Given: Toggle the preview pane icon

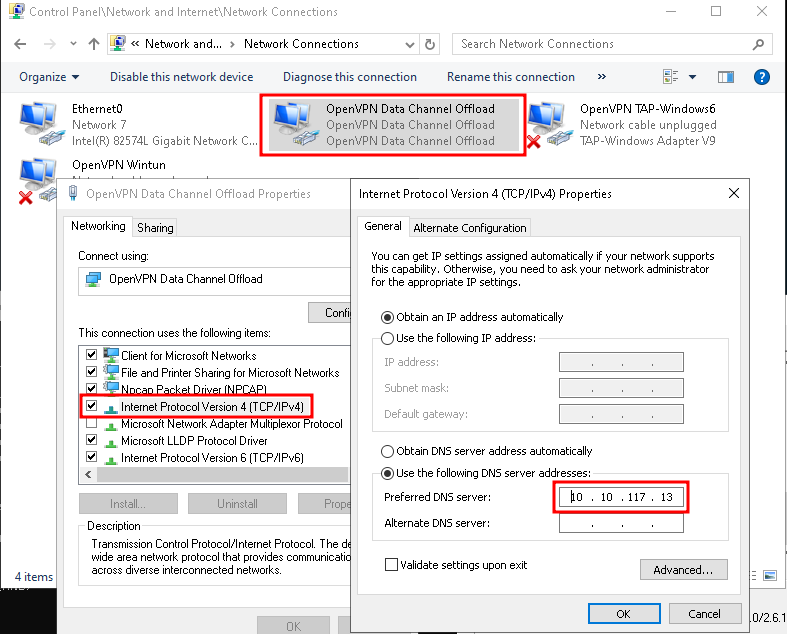Looking at the screenshot, I should click(x=726, y=77).
